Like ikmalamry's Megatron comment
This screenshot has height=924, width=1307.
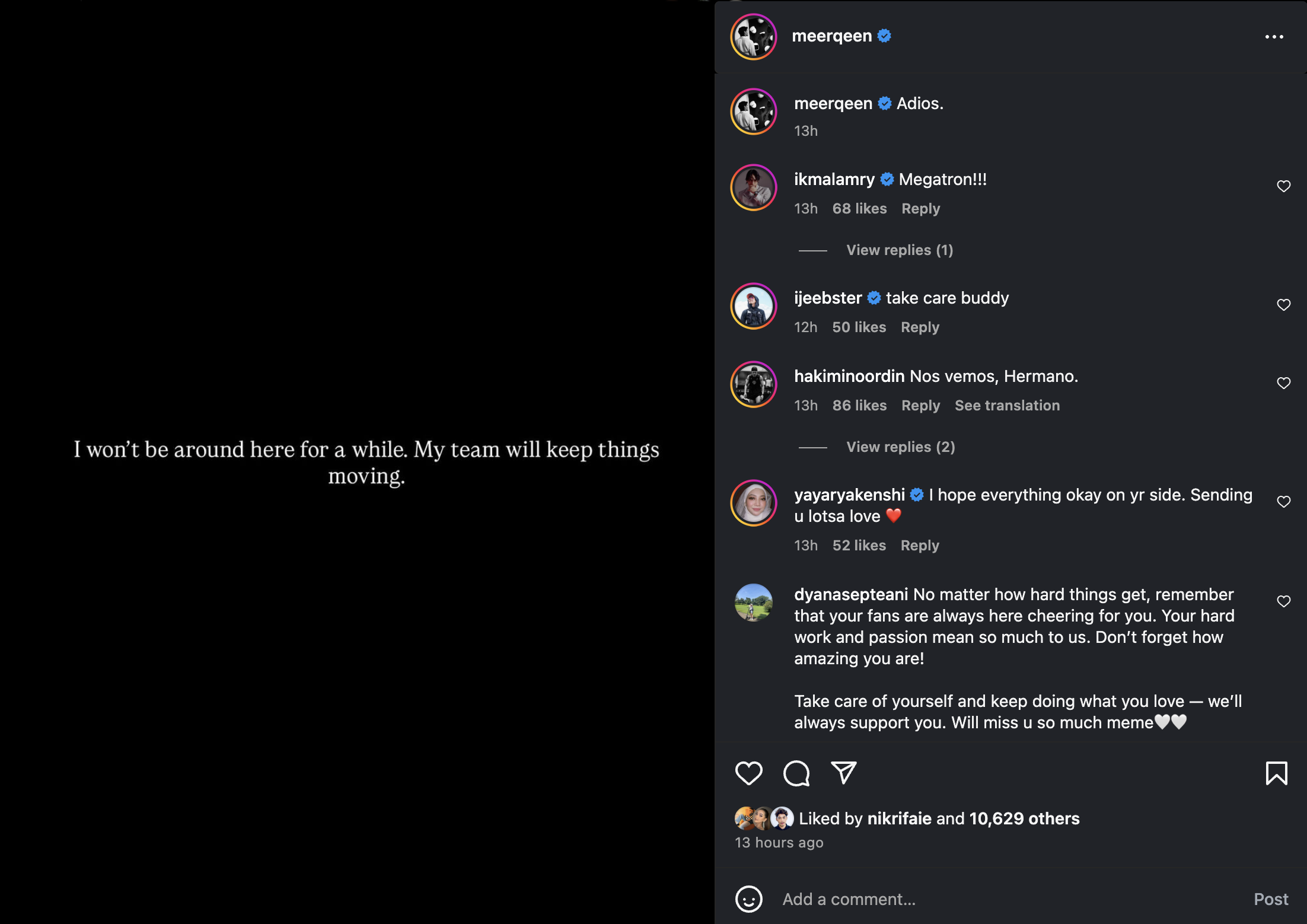point(1283,186)
